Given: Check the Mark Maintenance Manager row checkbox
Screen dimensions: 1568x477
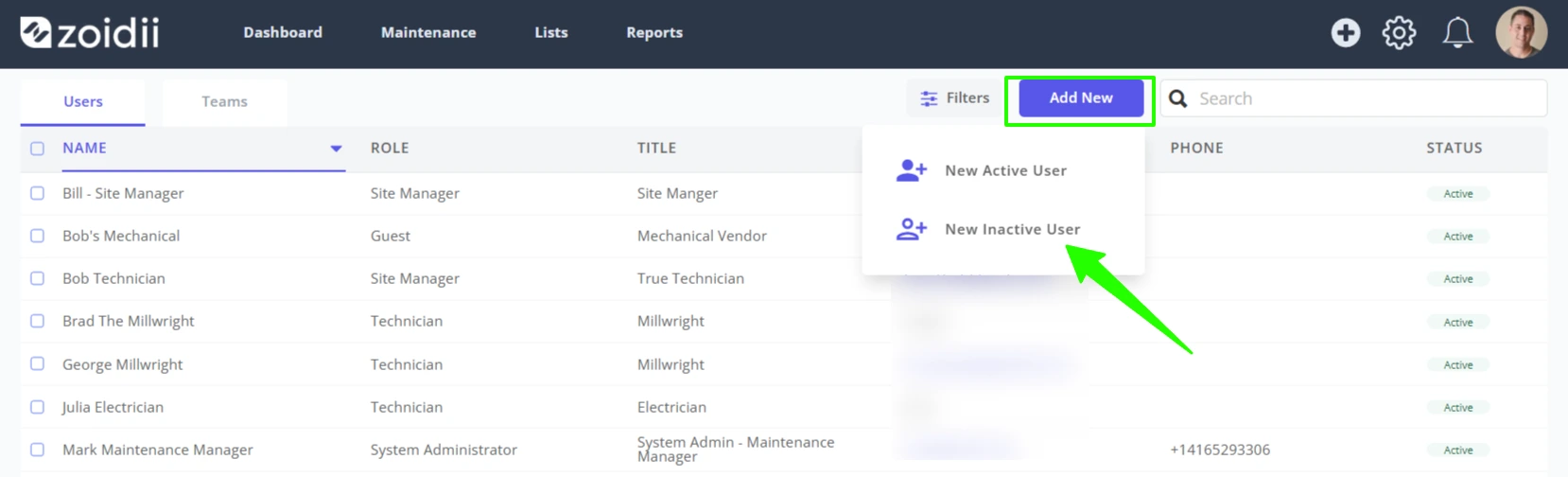Looking at the screenshot, I should [37, 450].
